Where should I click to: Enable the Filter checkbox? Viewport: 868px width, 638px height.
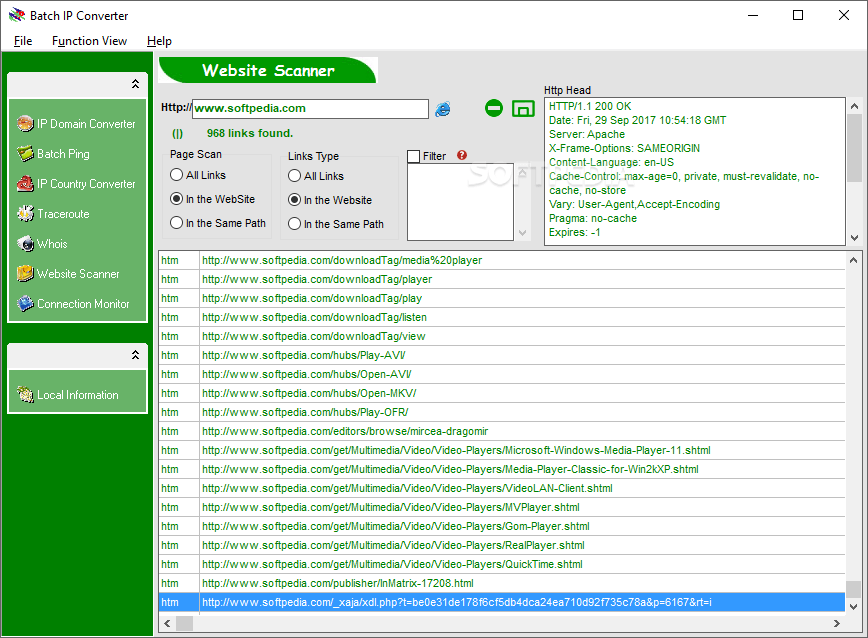[x=414, y=157]
